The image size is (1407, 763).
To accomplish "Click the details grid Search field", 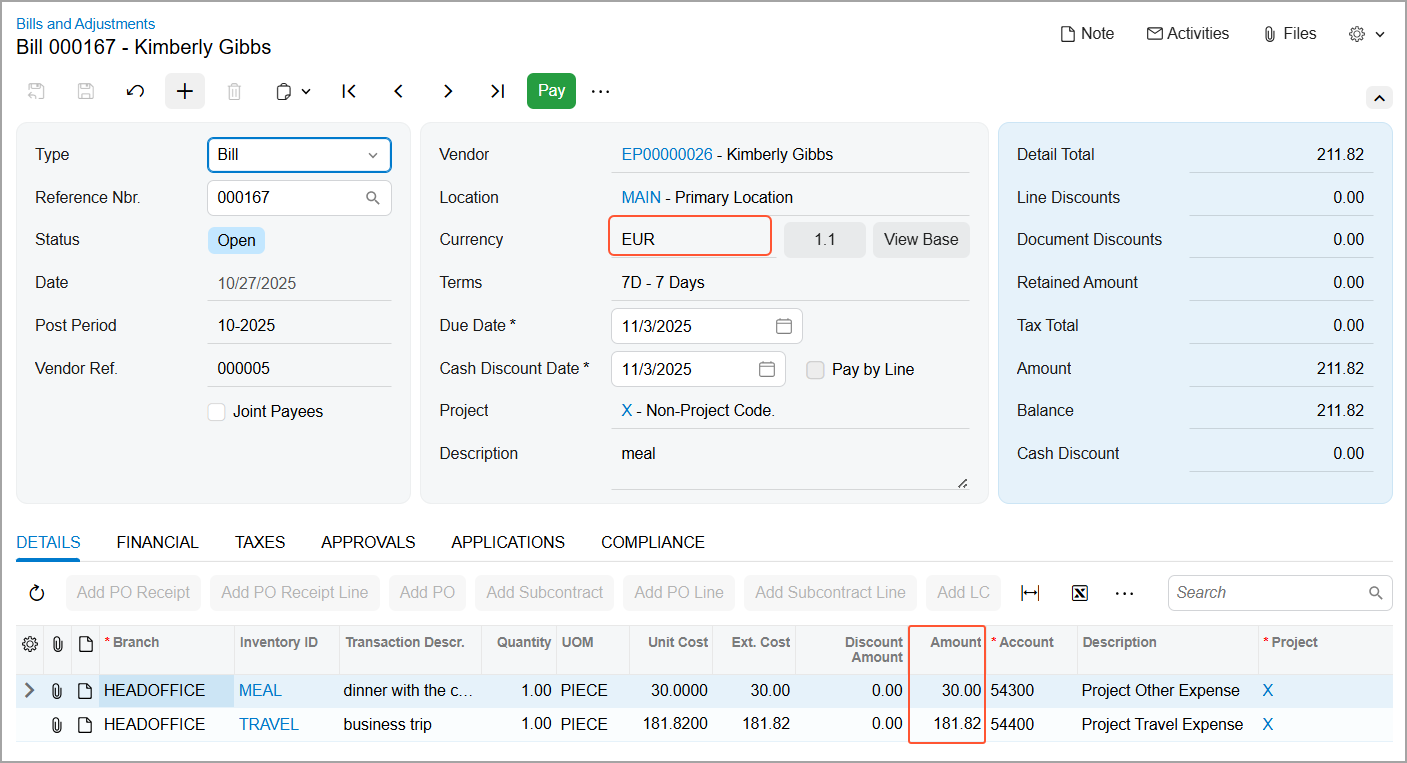I will pyautogui.click(x=1280, y=593).
